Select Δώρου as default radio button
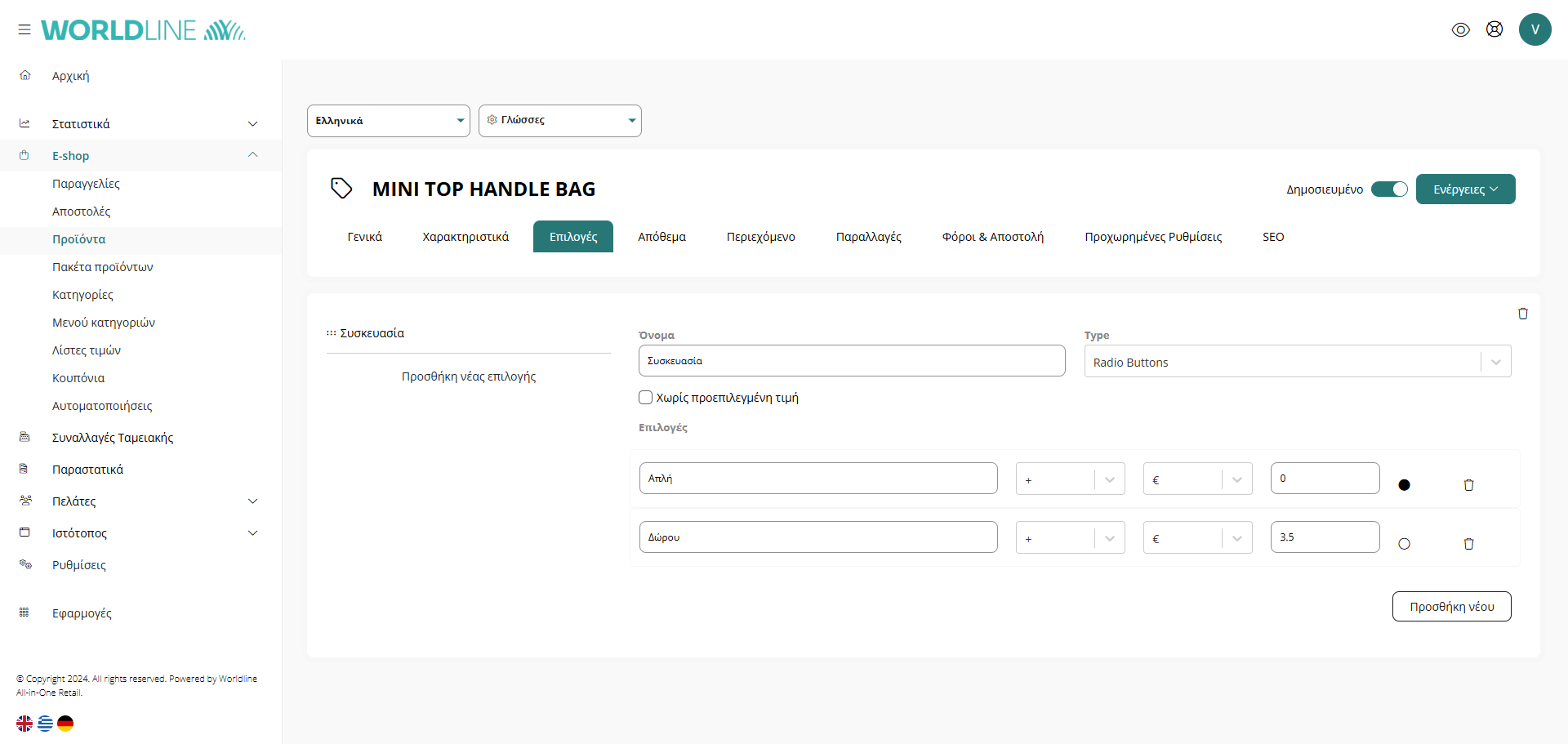Image resolution: width=1568 pixels, height=744 pixels. point(1404,544)
